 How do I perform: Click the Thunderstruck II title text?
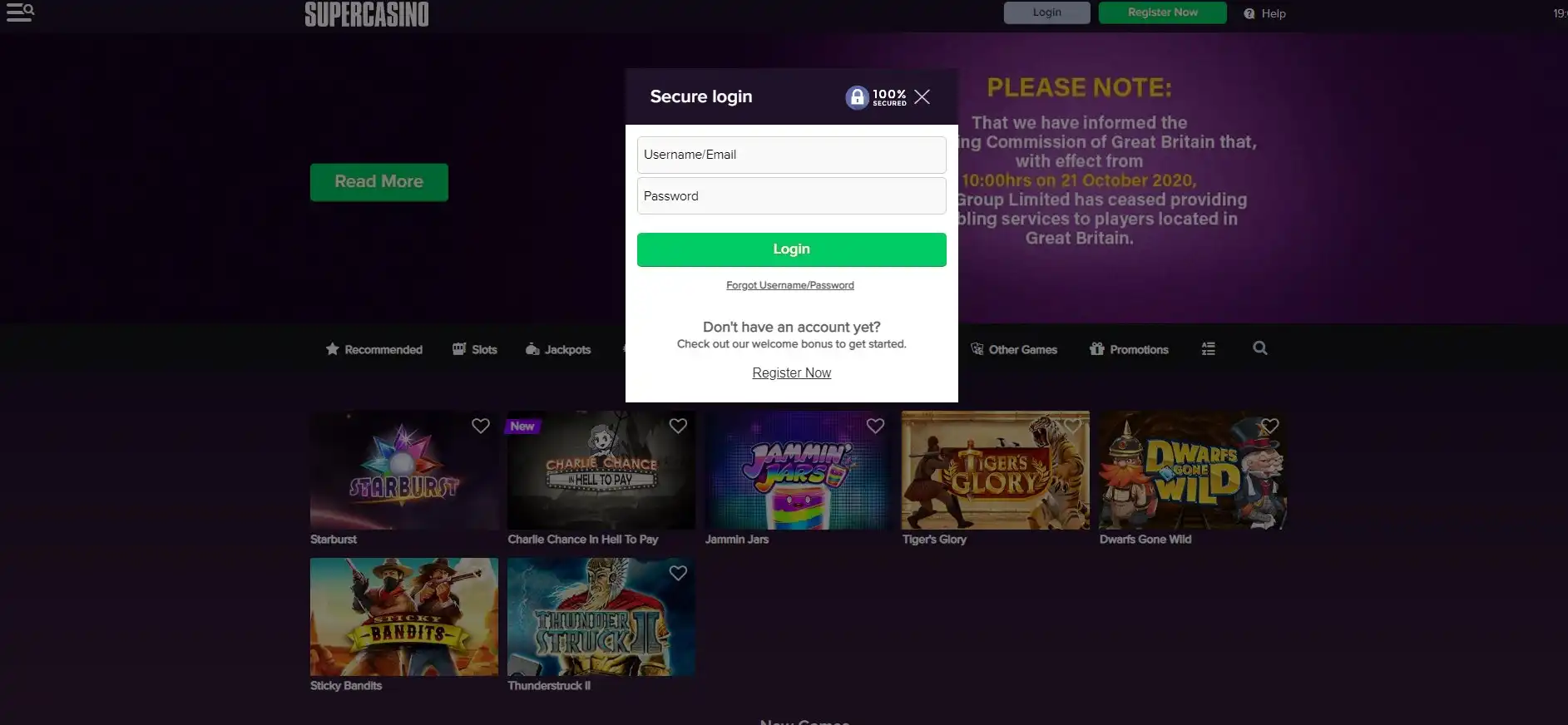(x=549, y=686)
